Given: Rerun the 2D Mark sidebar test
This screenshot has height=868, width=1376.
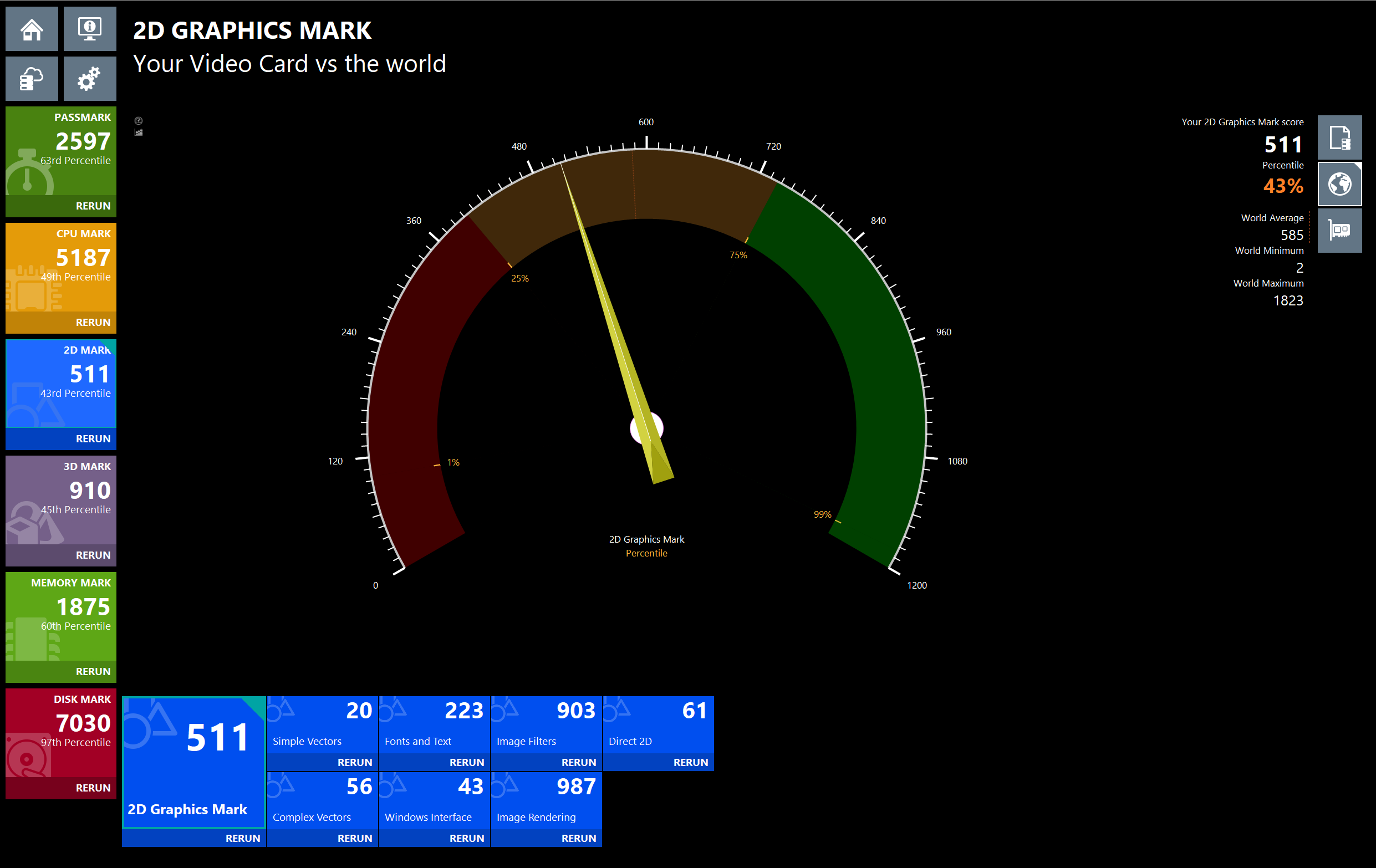Looking at the screenshot, I should 93,439.
